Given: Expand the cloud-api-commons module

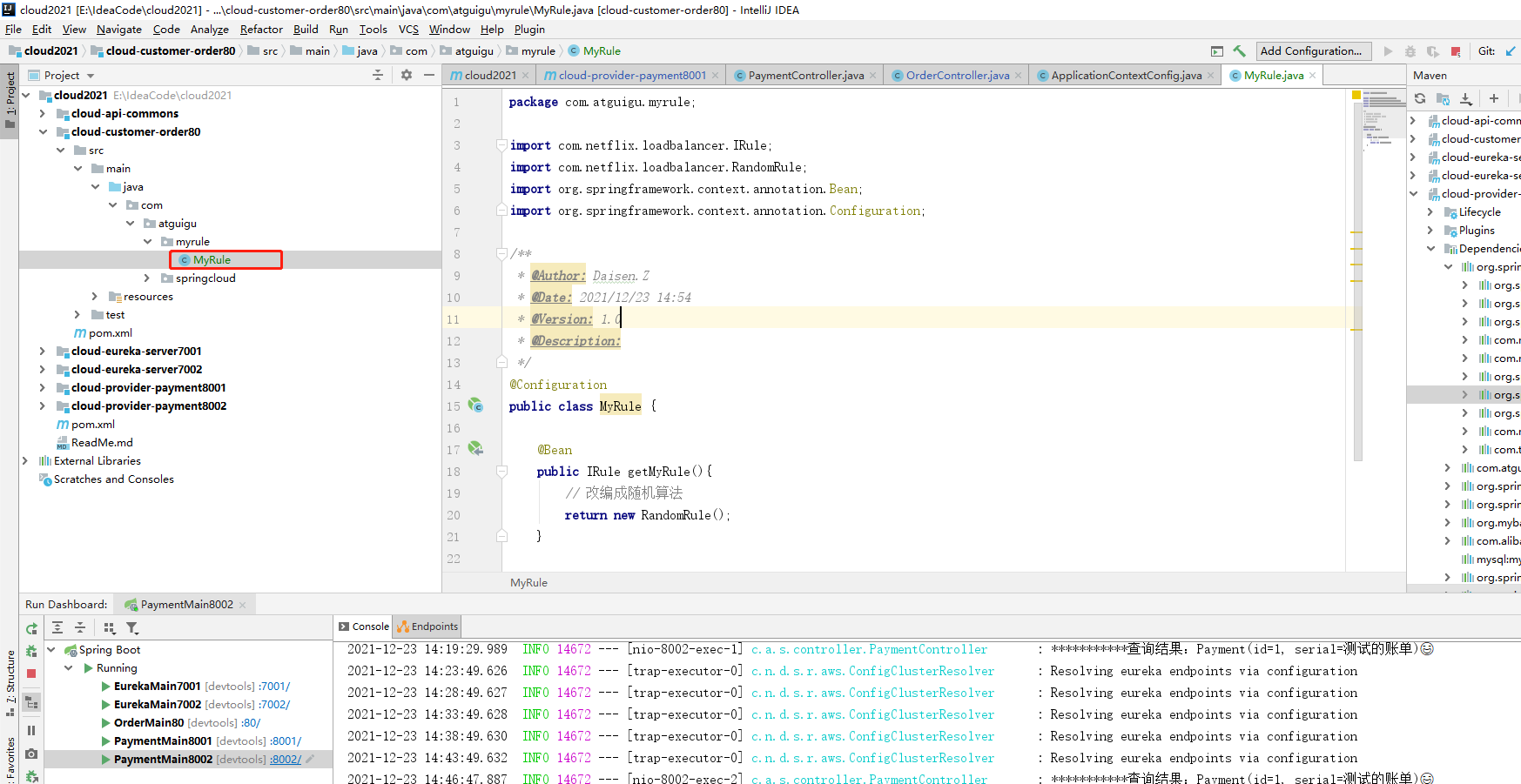Looking at the screenshot, I should tap(43, 114).
